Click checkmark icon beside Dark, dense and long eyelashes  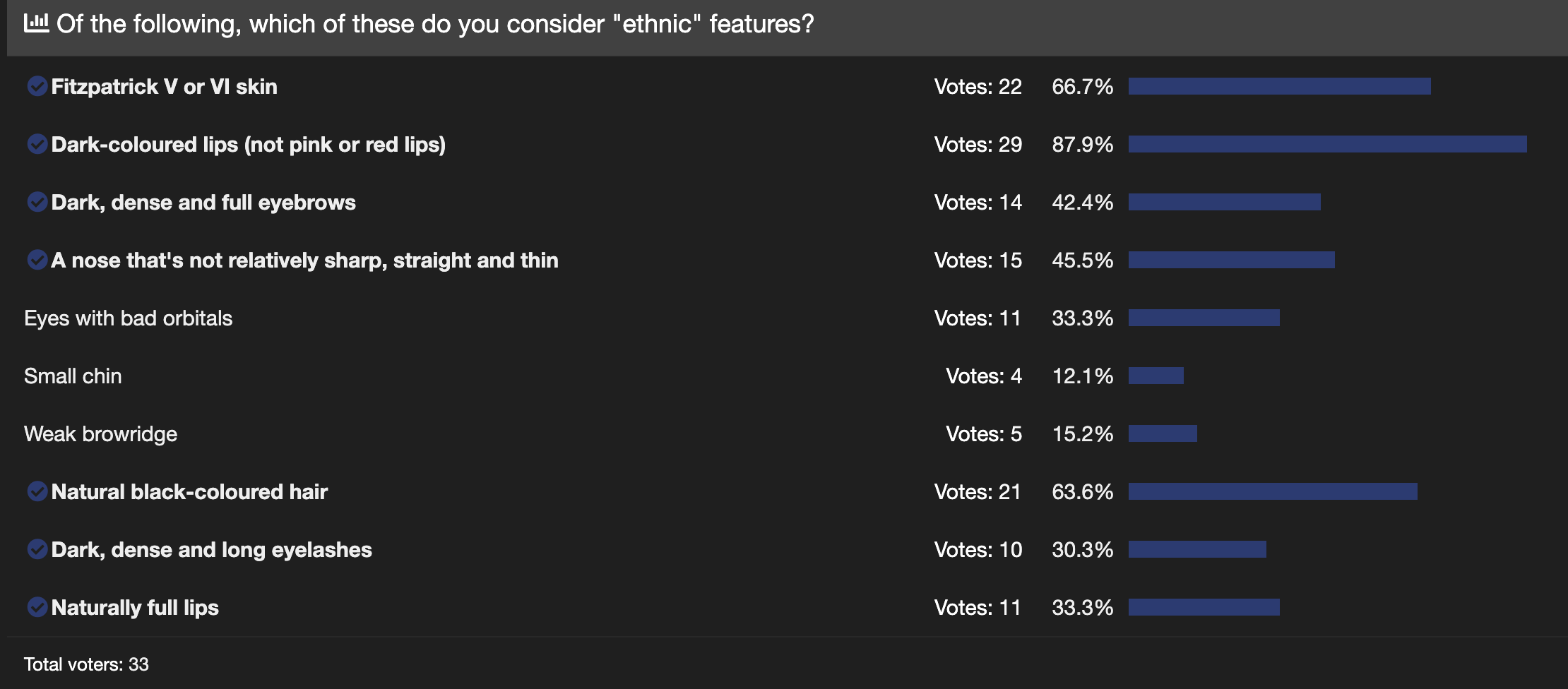37,549
